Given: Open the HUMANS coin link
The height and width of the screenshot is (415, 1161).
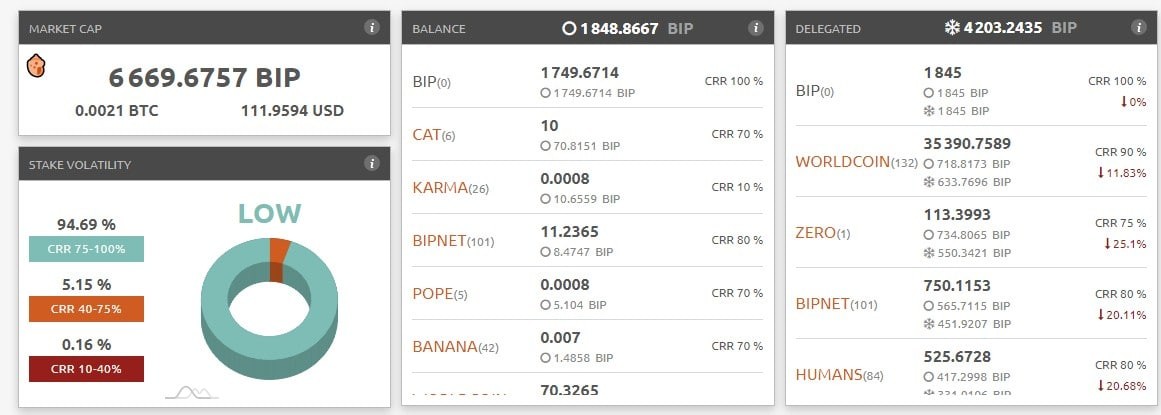Looking at the screenshot, I should (829, 375).
